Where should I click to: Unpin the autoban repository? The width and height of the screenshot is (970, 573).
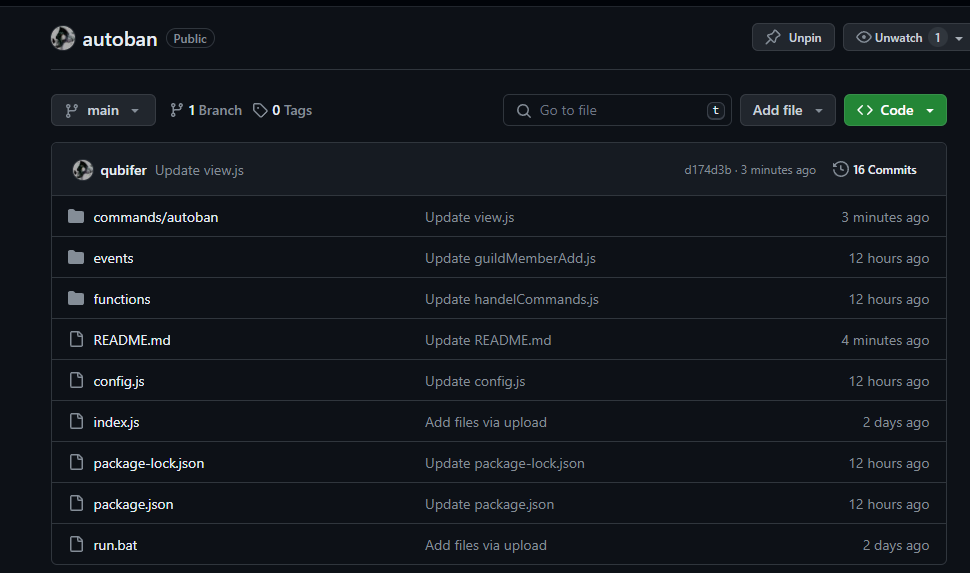(793, 38)
